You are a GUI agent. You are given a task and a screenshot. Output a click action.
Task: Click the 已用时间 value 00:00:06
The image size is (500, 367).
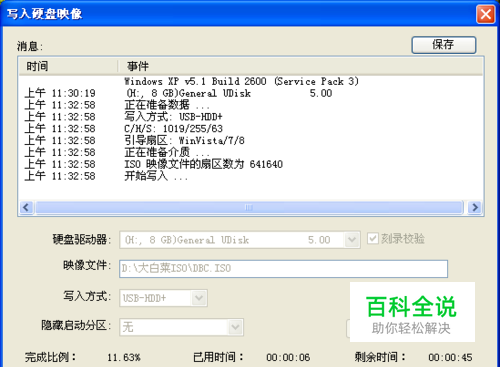(x=288, y=358)
